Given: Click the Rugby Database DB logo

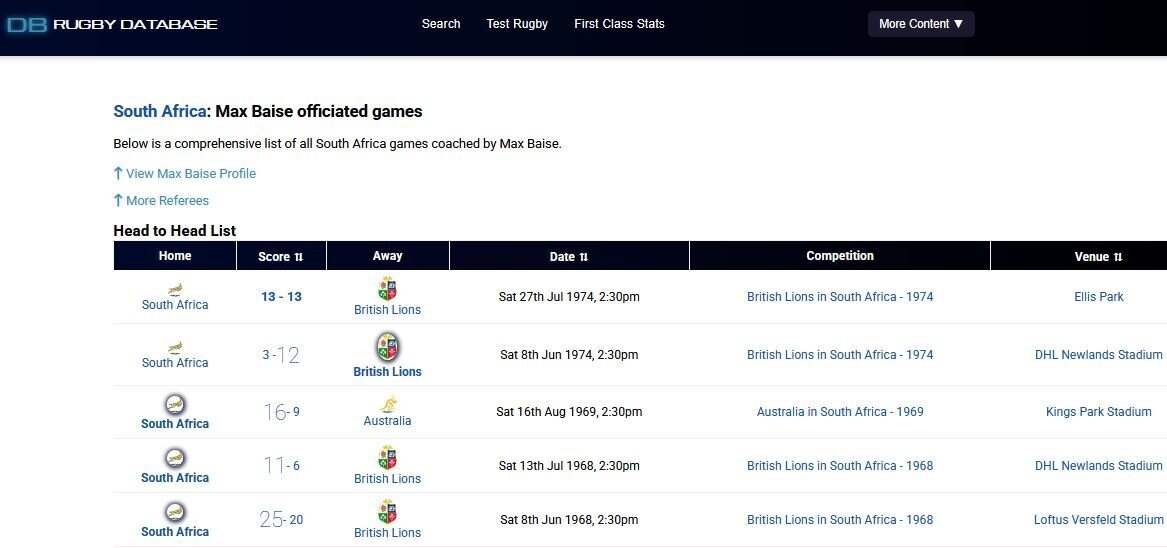Looking at the screenshot, I should (x=27, y=24).
